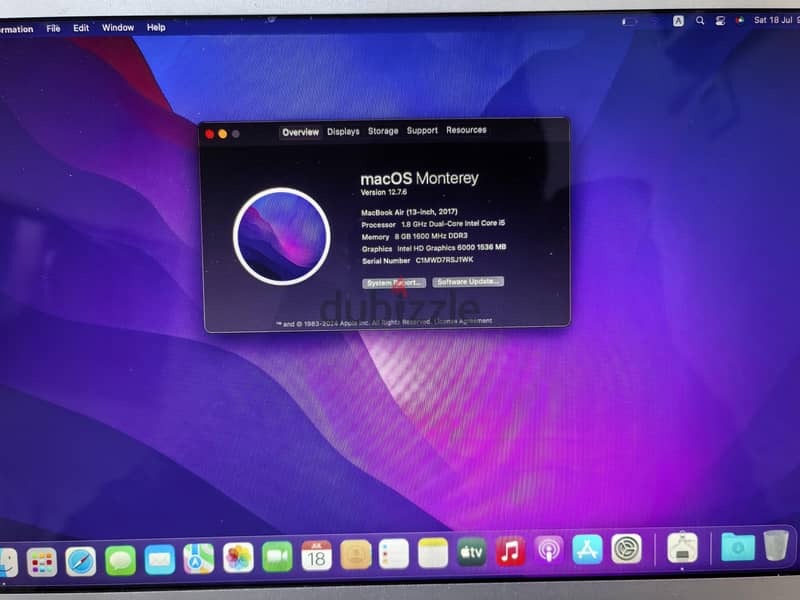Viewport: 800px width, 600px height.
Task: Open Music app in the Dock
Action: [x=510, y=551]
